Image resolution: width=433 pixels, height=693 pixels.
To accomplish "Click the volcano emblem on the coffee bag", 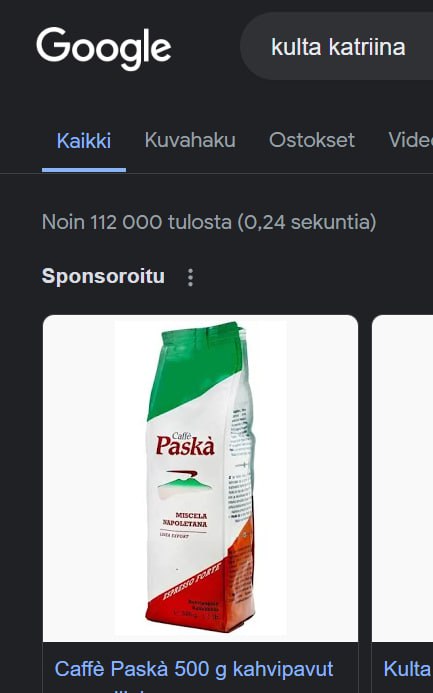I will click(x=185, y=484).
